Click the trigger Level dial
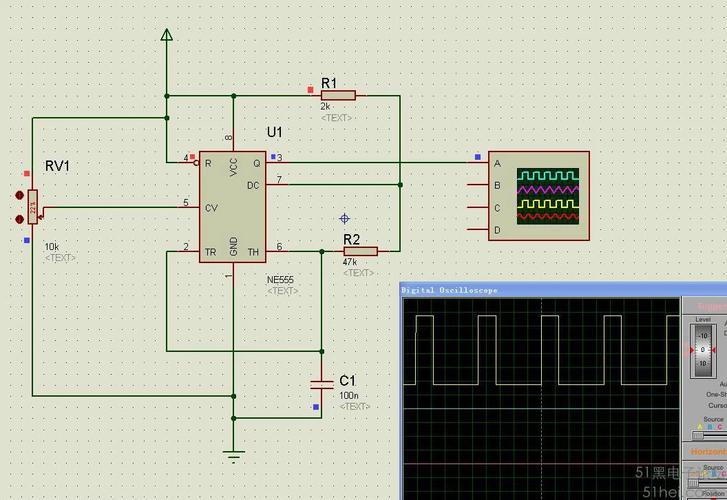727x500 pixels. click(703, 350)
